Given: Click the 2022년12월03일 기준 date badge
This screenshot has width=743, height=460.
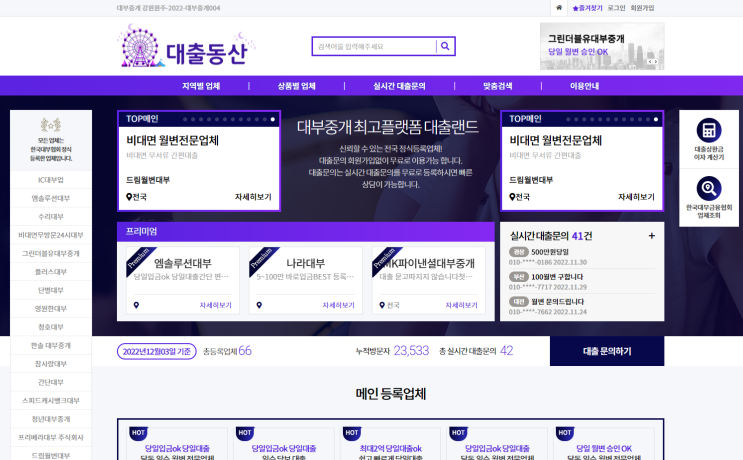Looking at the screenshot, I should (x=157, y=351).
